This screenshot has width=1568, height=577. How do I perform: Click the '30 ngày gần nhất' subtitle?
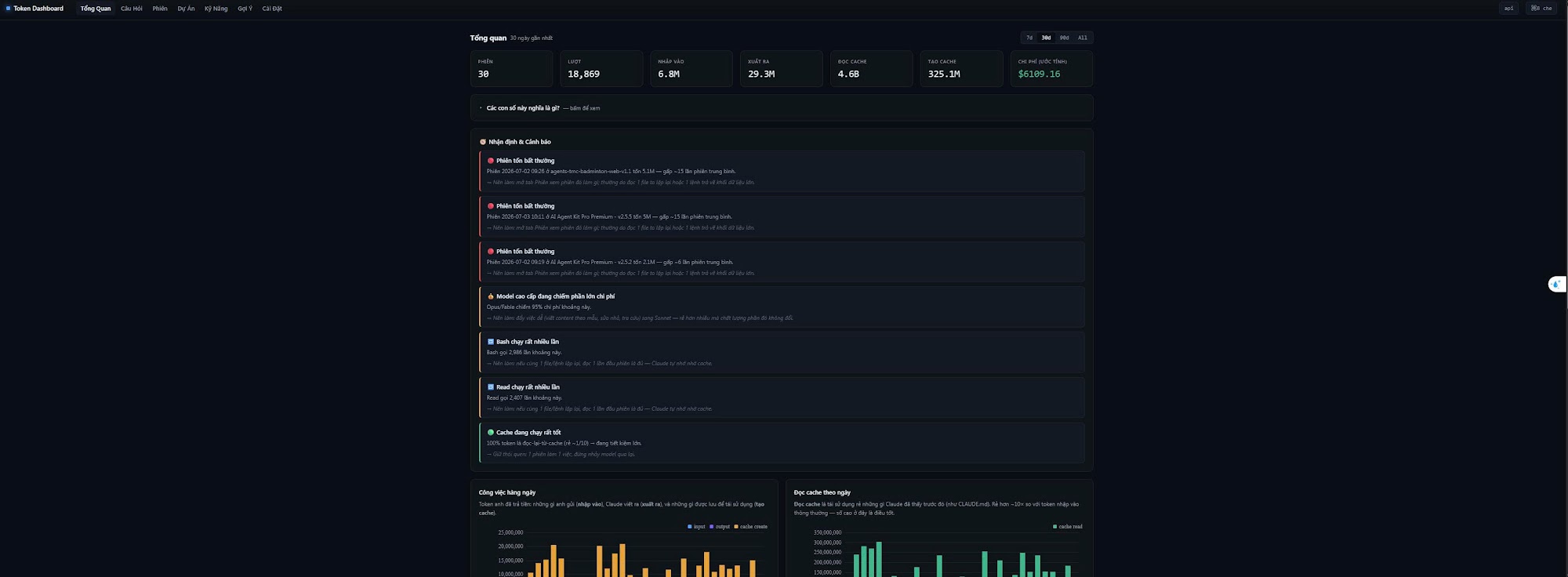tap(532, 38)
